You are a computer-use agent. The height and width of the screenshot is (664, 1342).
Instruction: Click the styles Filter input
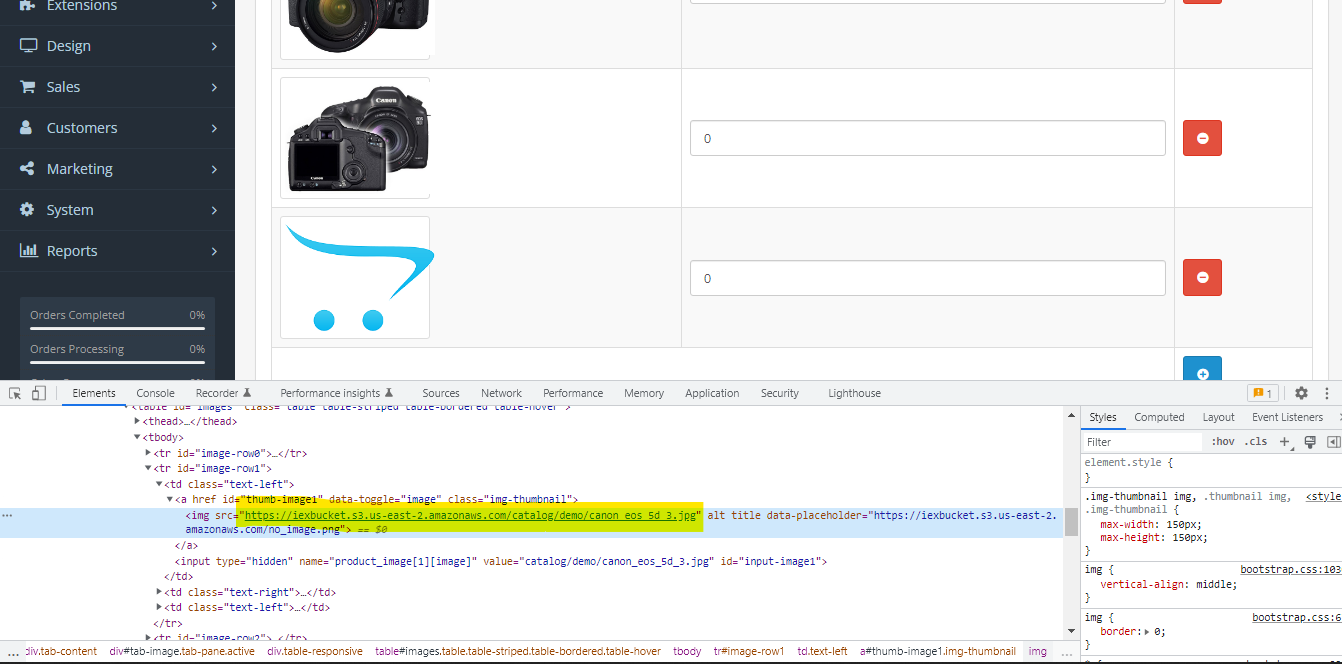click(x=1142, y=441)
